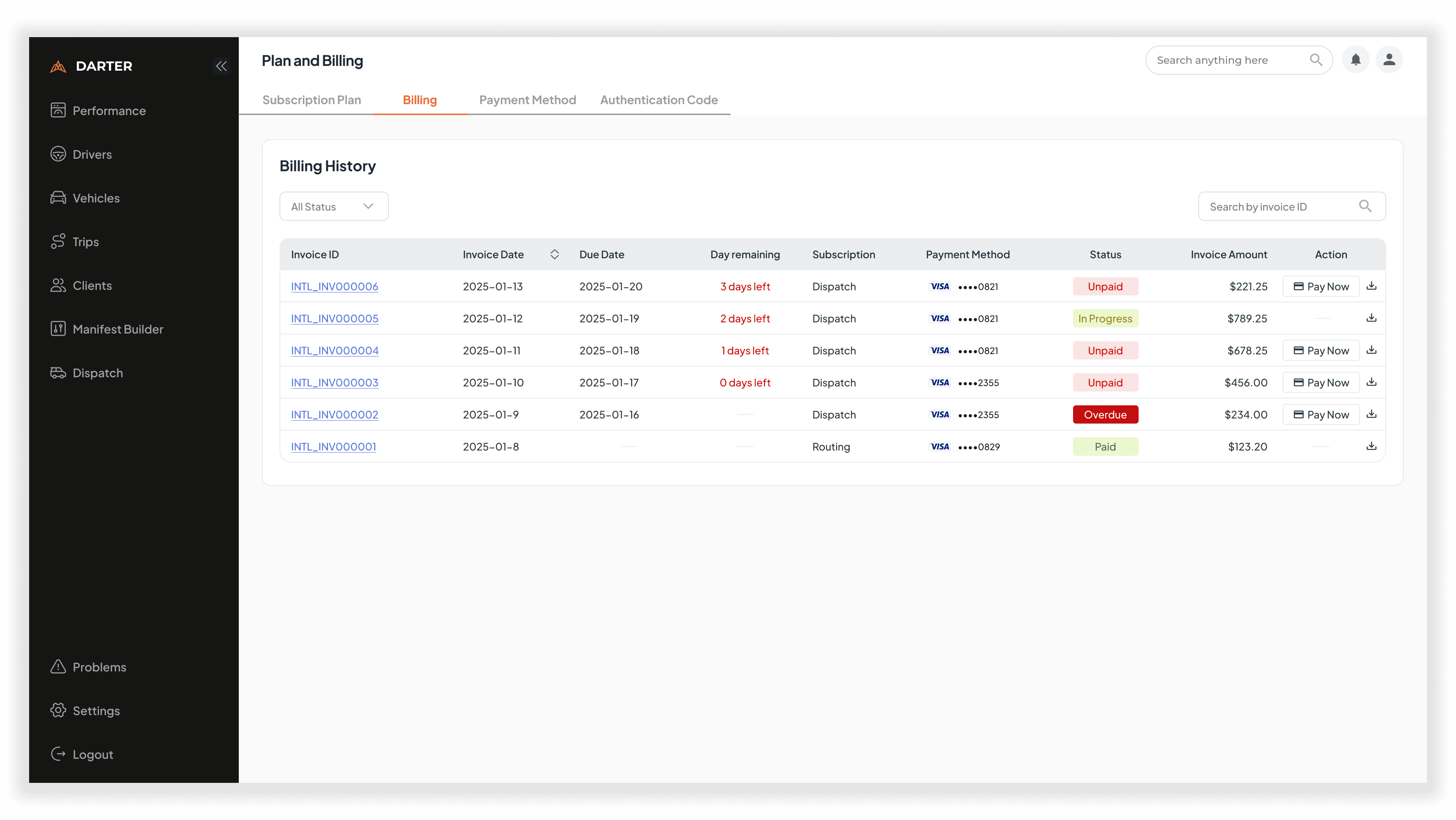Click the Drivers steering wheel icon
Viewport: 1456px width, 820px height.
[58, 154]
